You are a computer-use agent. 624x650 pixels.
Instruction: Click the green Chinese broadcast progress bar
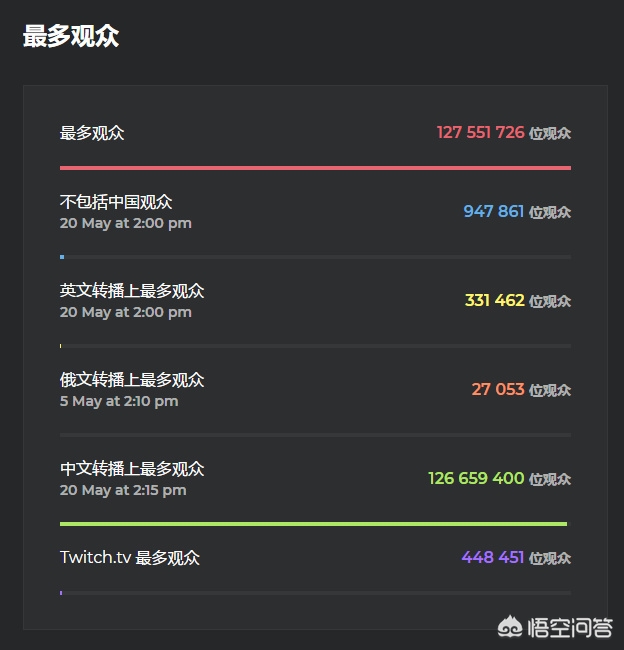[313, 523]
